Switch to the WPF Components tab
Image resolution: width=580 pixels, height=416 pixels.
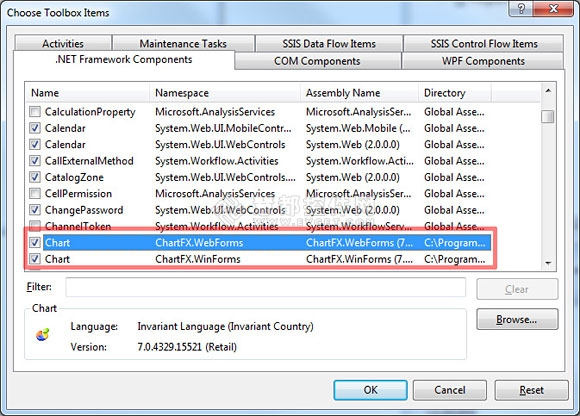point(483,61)
